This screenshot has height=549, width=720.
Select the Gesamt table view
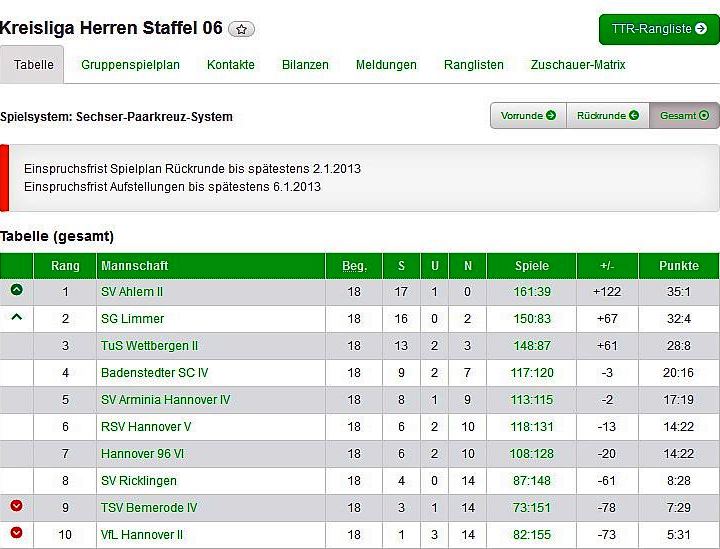684,116
